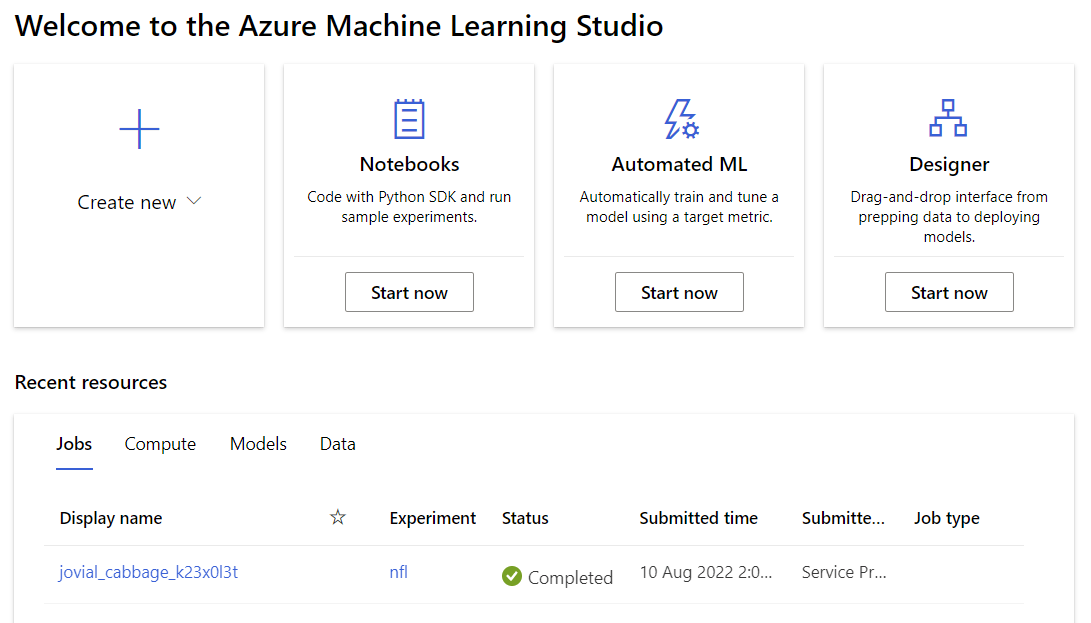Click the green Completed status checkmark icon
The image size is (1091, 623).
tap(511, 576)
